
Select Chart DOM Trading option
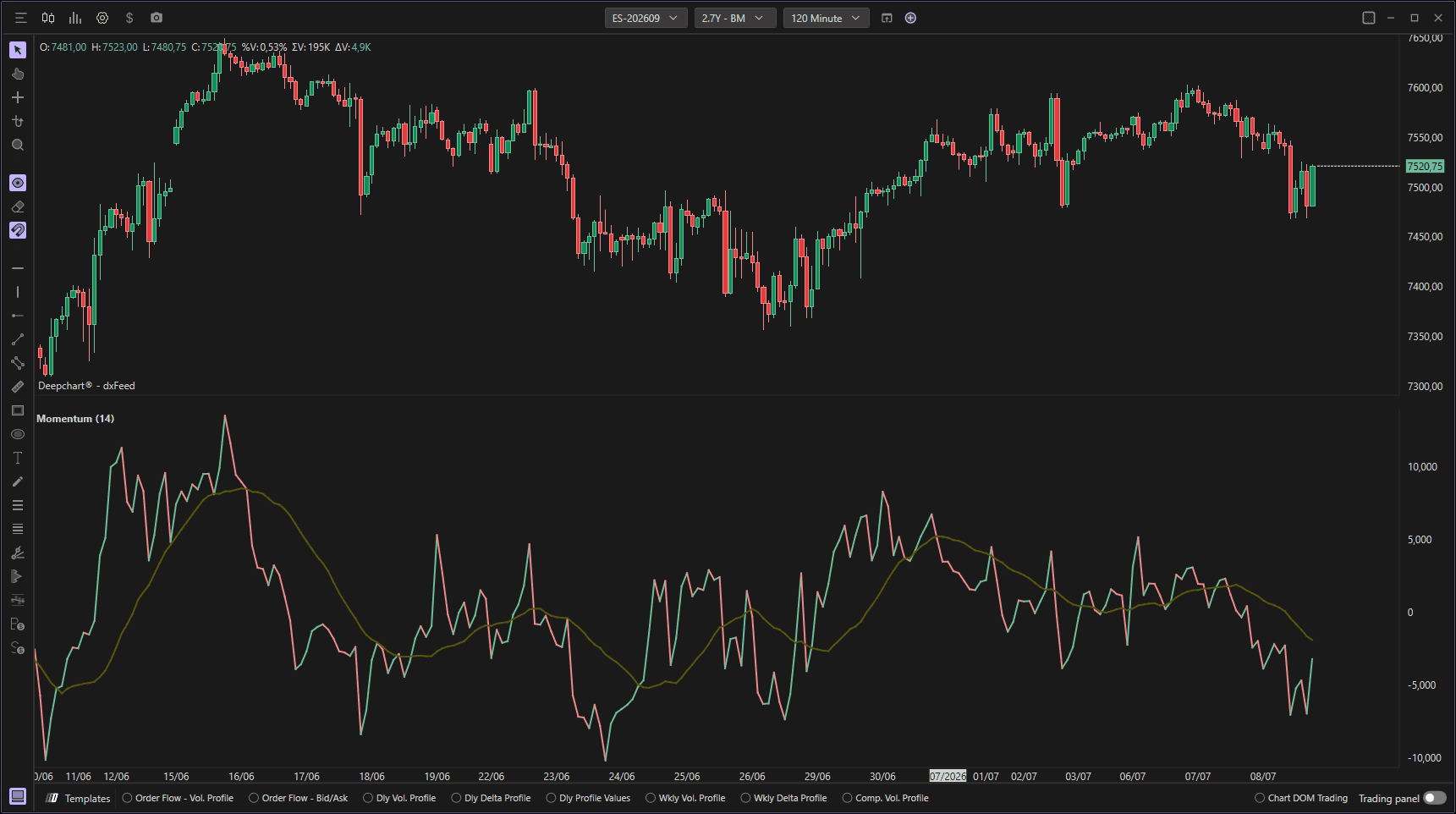coord(1301,798)
